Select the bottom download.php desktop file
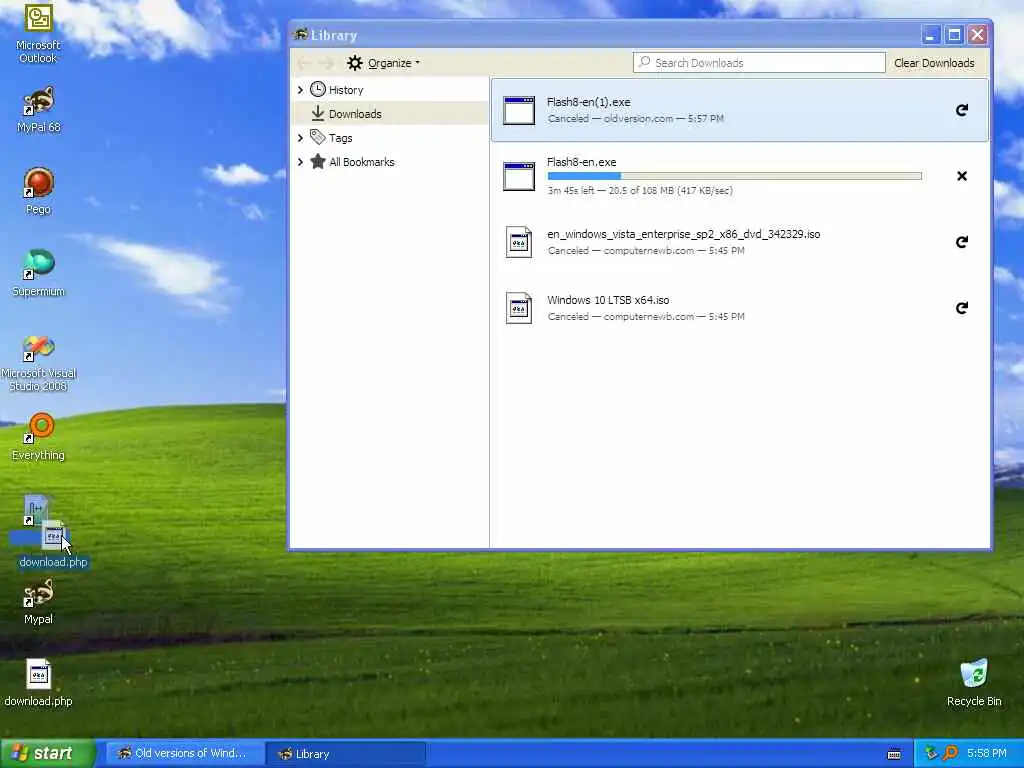 [38, 683]
